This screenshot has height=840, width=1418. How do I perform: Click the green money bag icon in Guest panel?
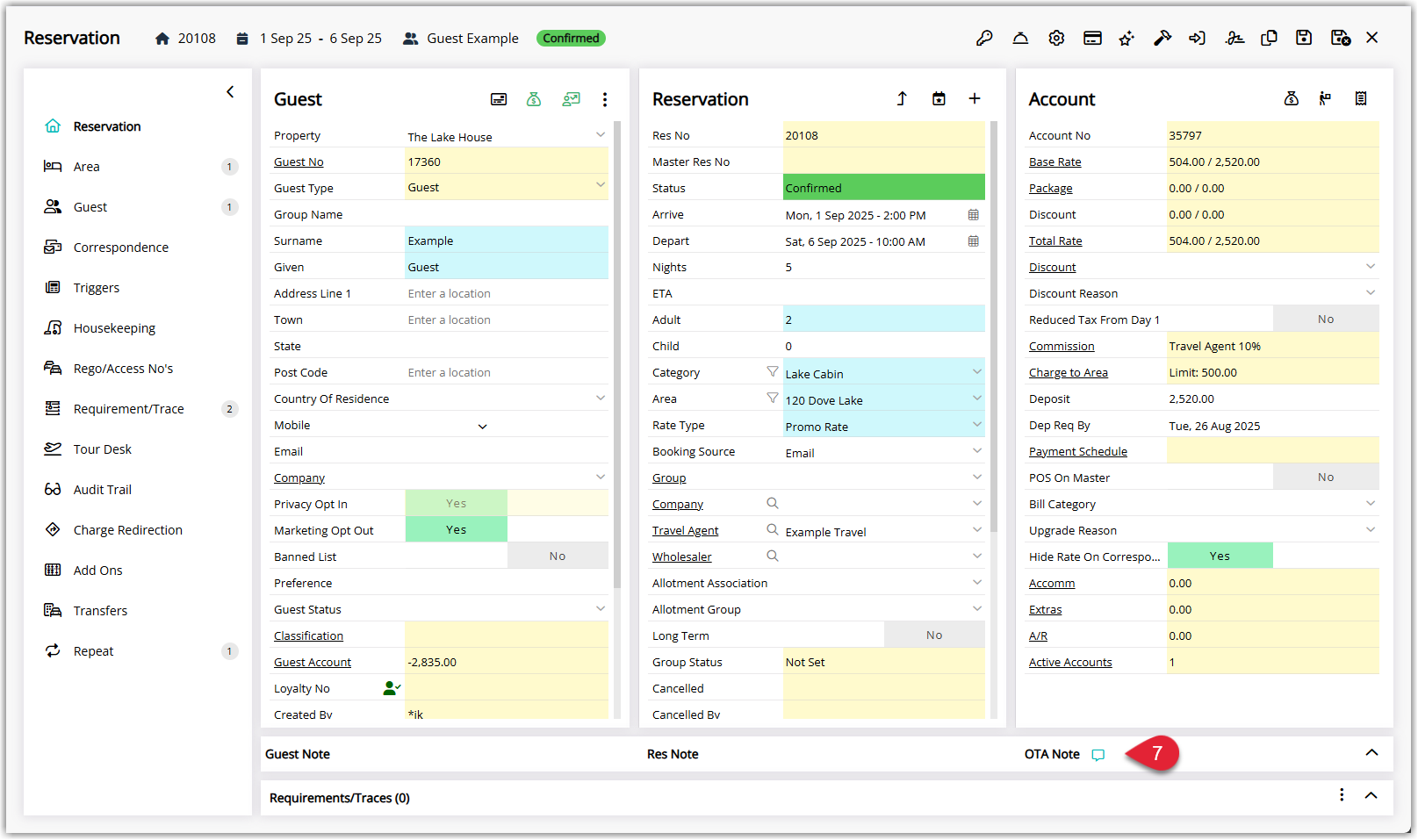pyautogui.click(x=534, y=99)
